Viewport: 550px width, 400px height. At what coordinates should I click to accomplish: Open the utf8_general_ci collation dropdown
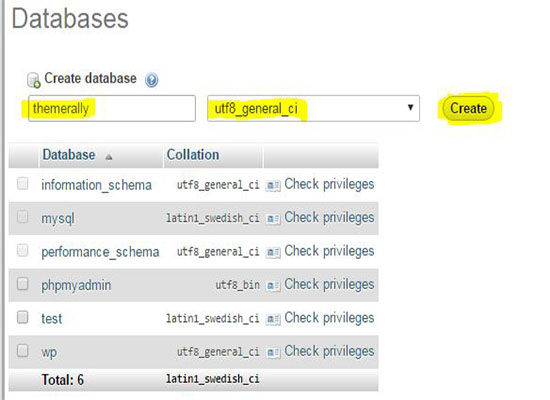click(x=313, y=108)
